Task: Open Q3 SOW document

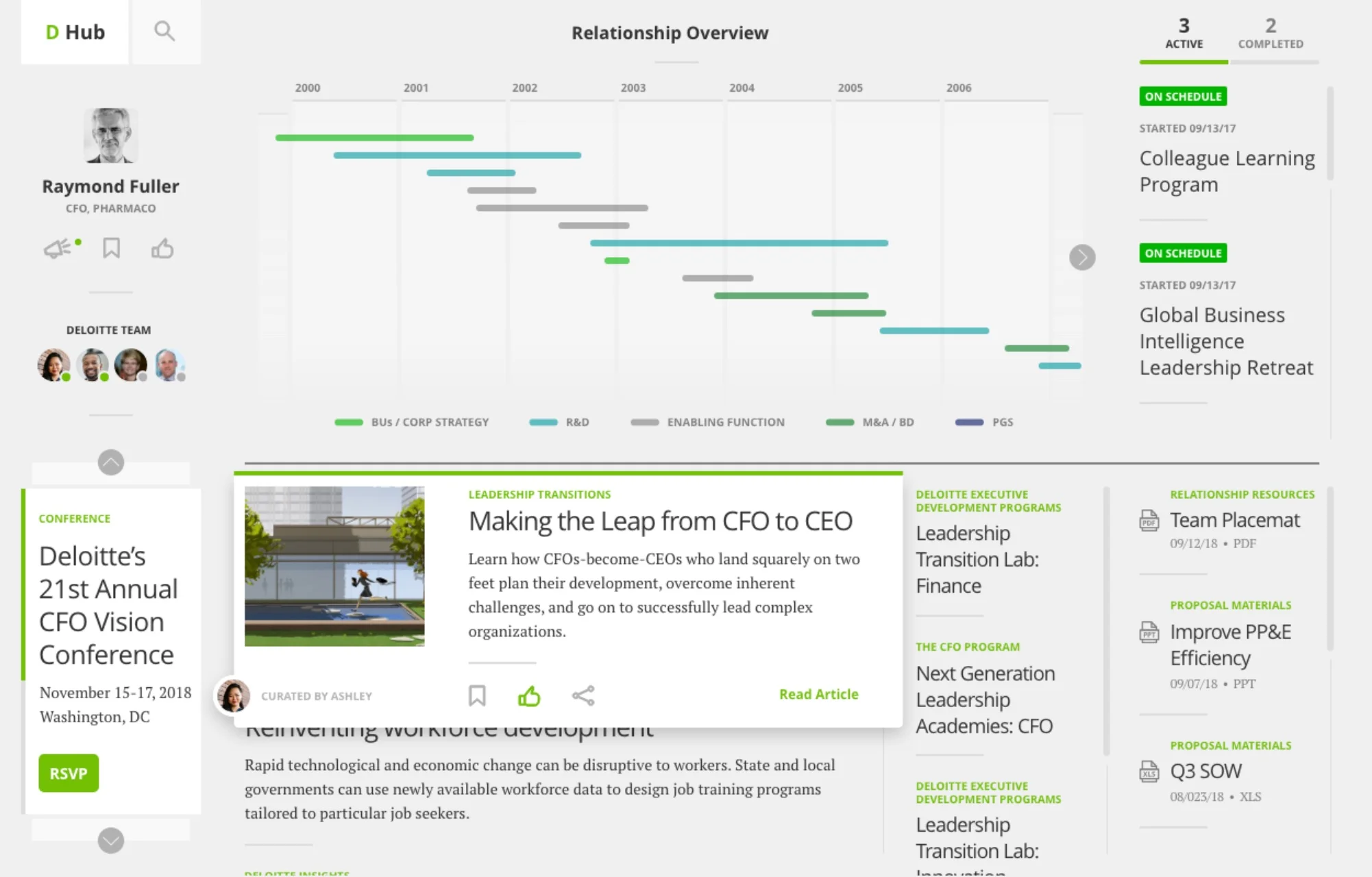Action: click(x=1205, y=771)
